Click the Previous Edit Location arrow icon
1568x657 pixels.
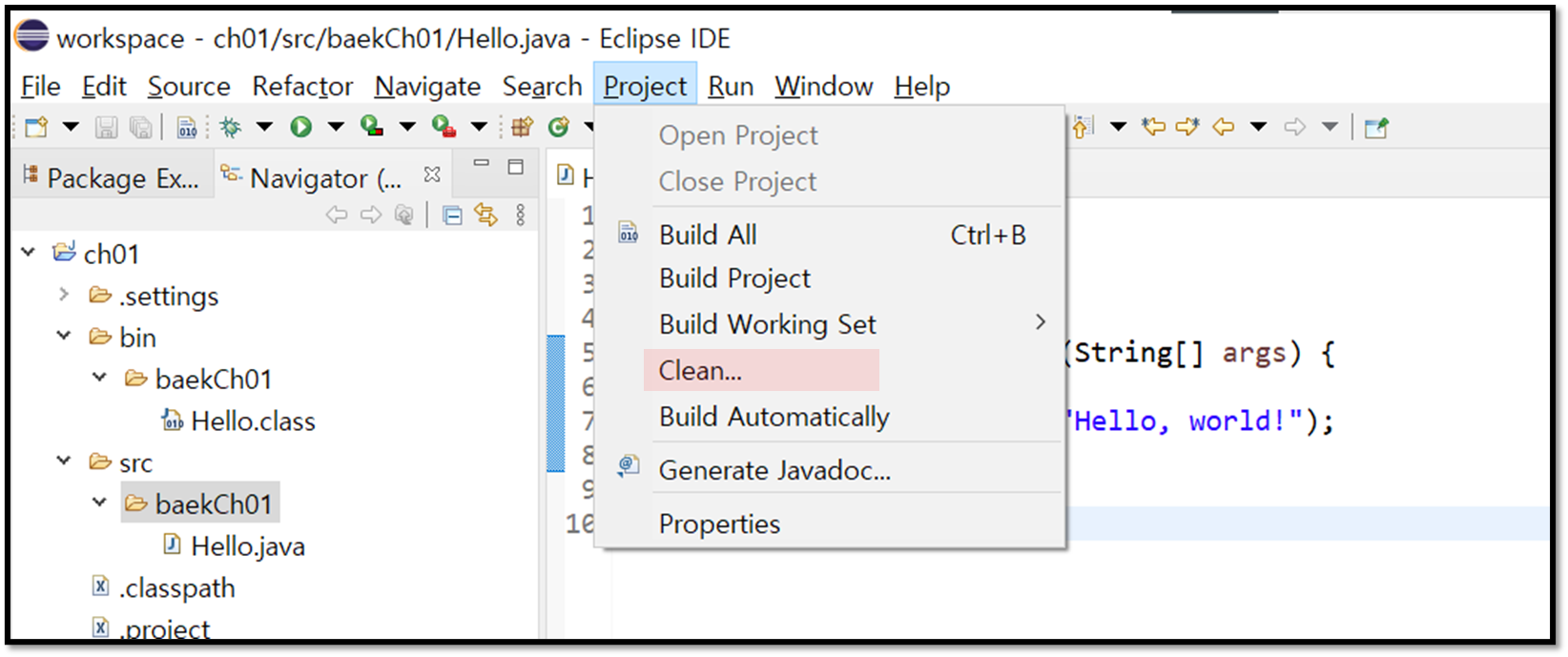pos(1154,127)
